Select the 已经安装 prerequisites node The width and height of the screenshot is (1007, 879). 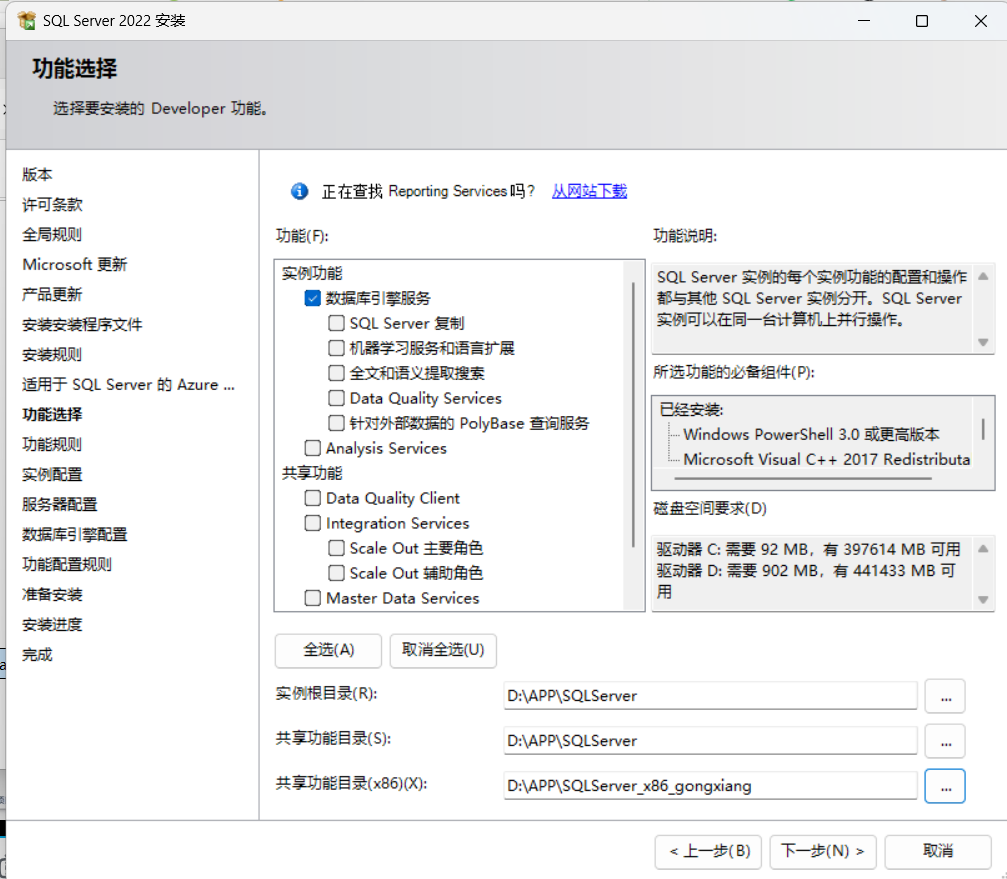tap(692, 410)
